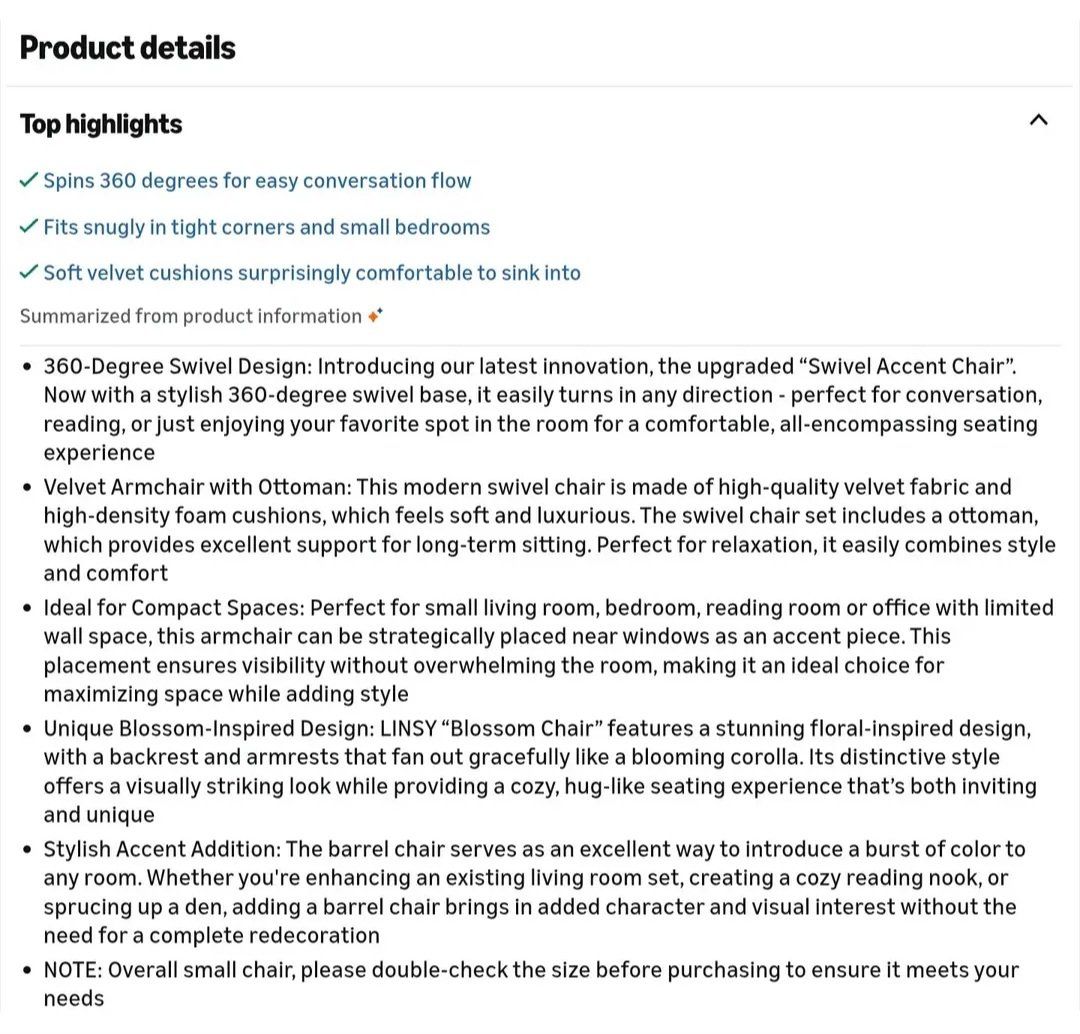The image size is (1080, 1034).
Task: Click the Product details heading
Action: tap(127, 47)
